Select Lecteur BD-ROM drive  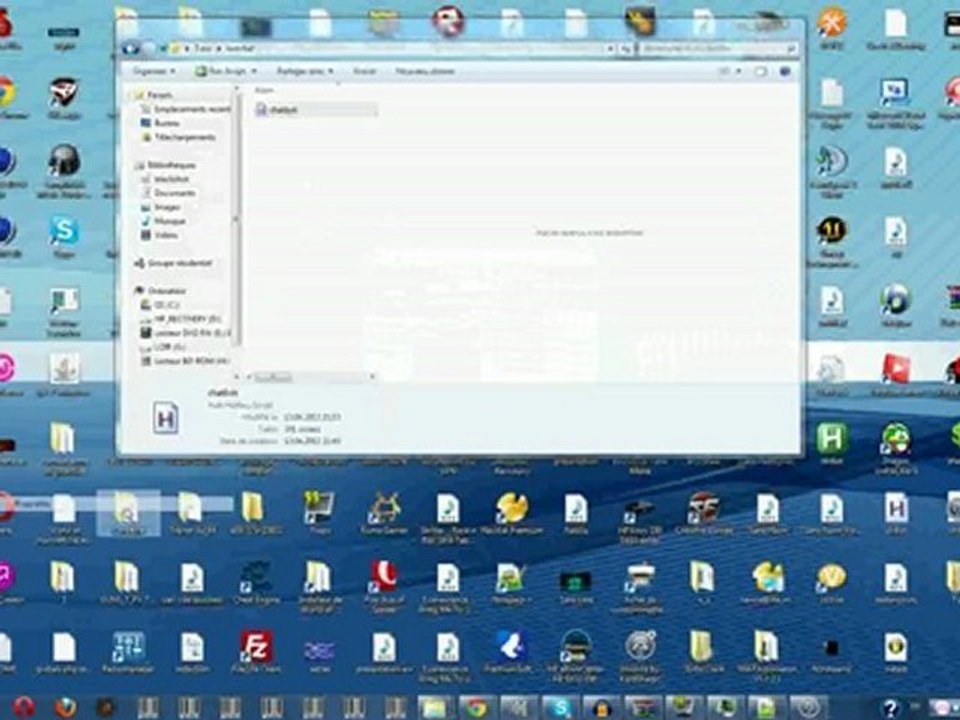tap(186, 361)
